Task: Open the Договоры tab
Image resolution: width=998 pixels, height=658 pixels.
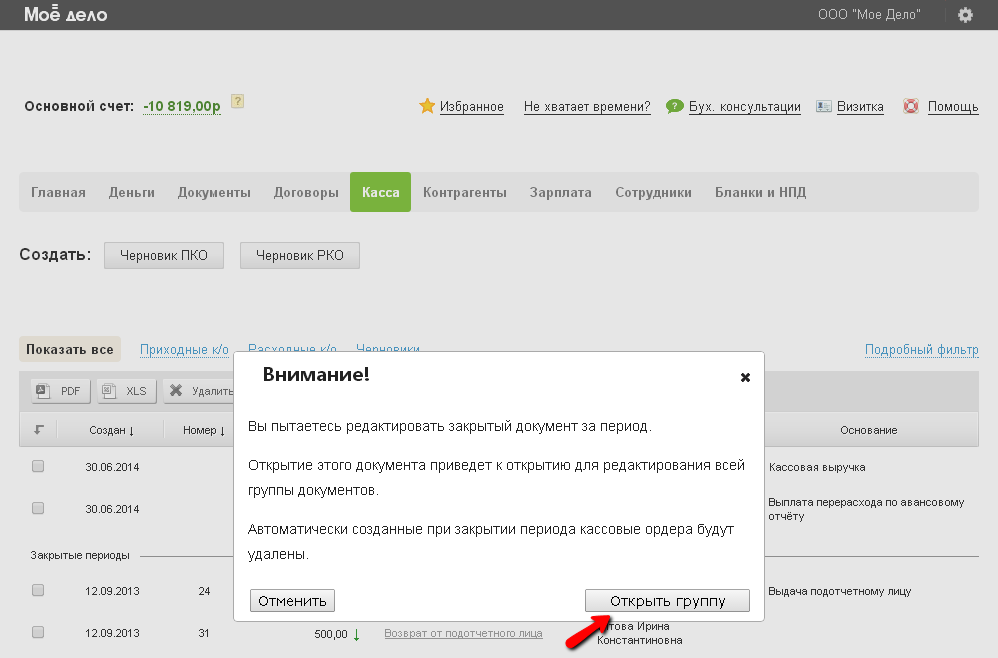Action: click(306, 192)
